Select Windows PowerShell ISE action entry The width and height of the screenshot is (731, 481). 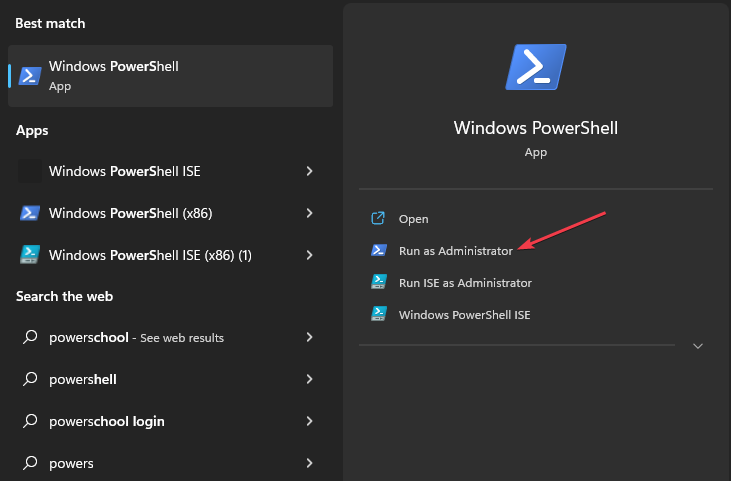(x=464, y=315)
